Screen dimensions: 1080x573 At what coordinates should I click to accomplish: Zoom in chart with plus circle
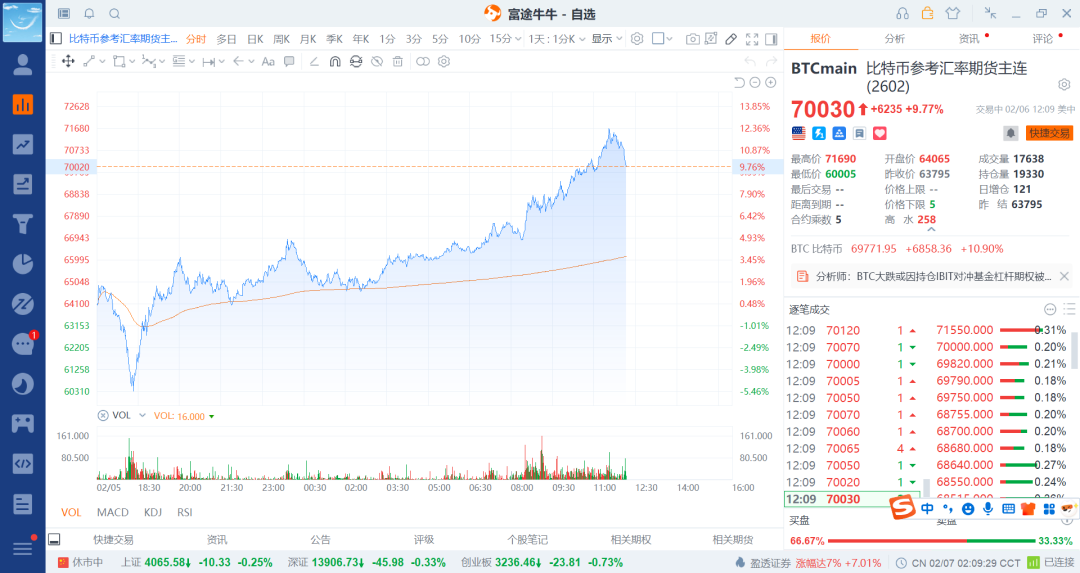[771, 83]
